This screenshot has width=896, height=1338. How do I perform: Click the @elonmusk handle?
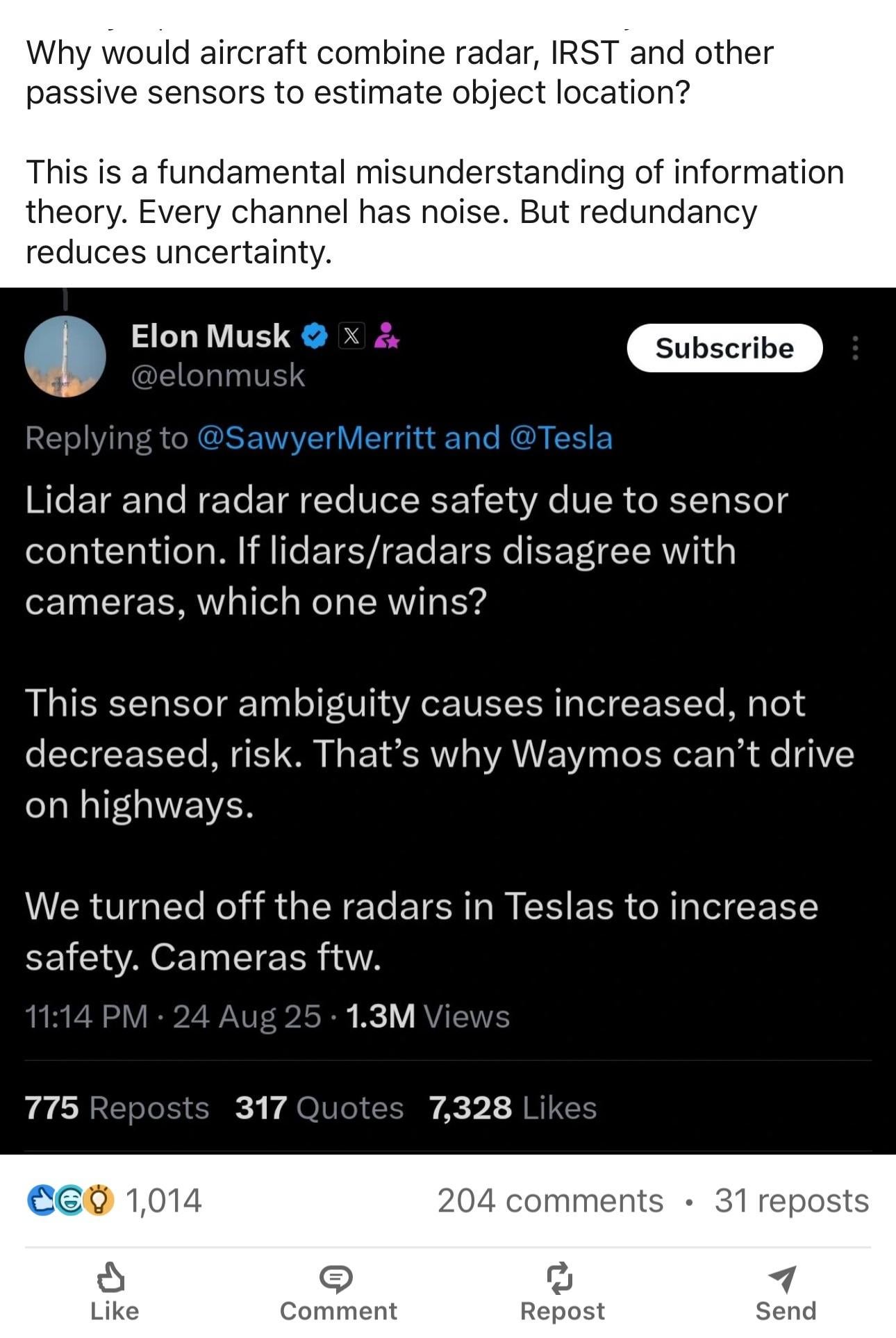coord(218,376)
